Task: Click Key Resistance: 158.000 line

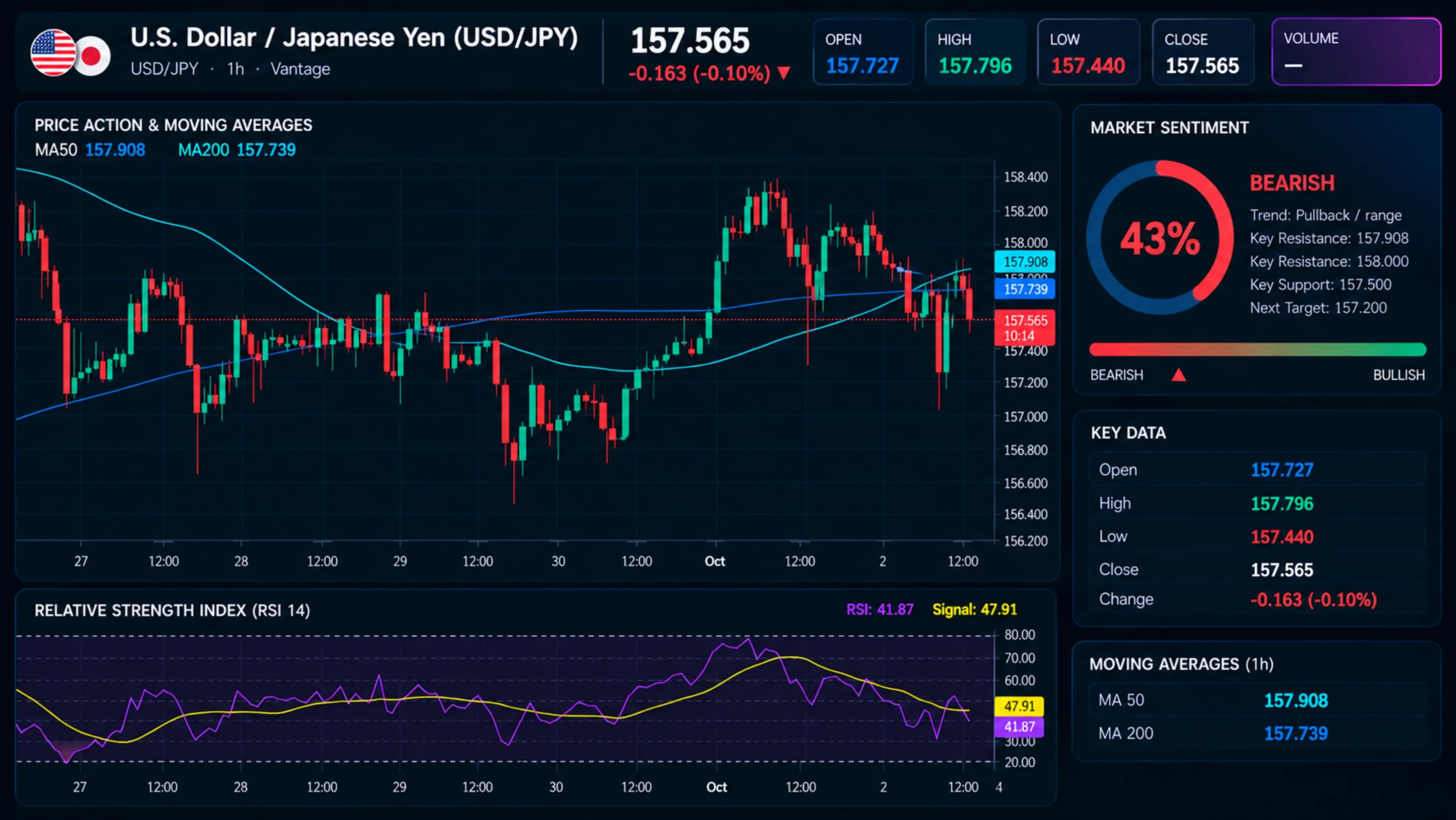Action: pyautogui.click(x=1329, y=262)
